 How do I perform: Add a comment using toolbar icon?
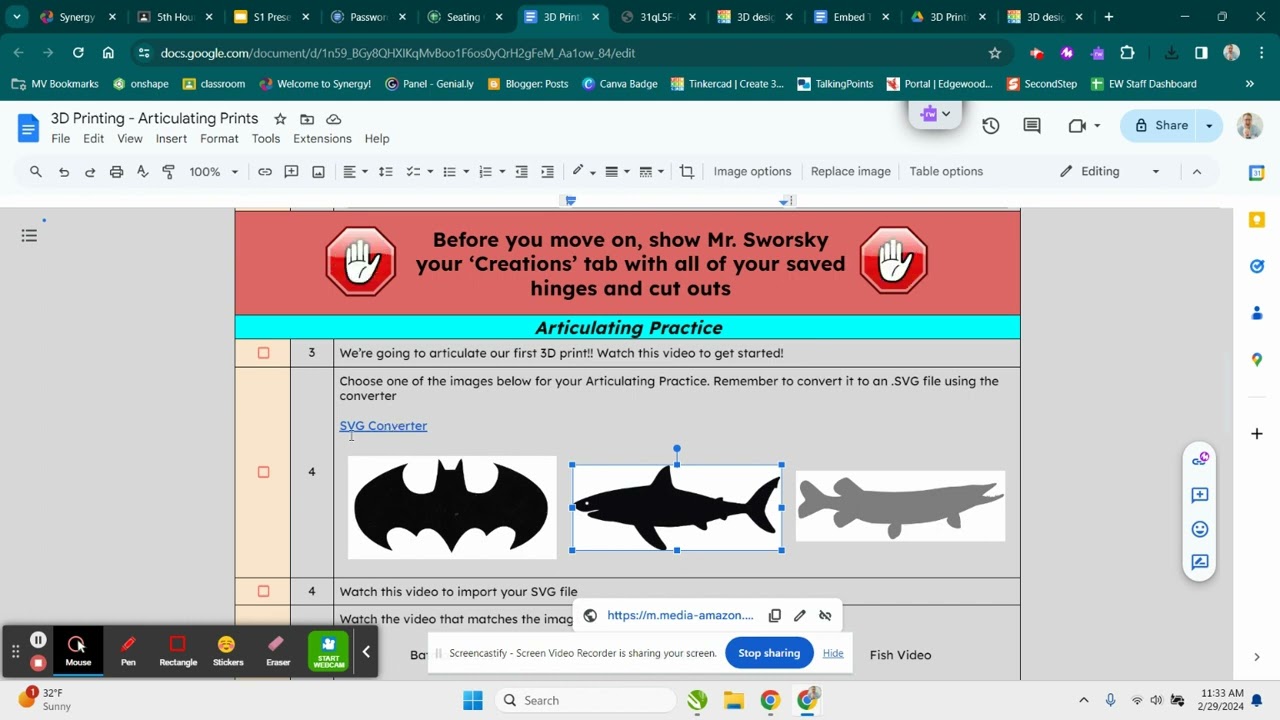click(292, 172)
